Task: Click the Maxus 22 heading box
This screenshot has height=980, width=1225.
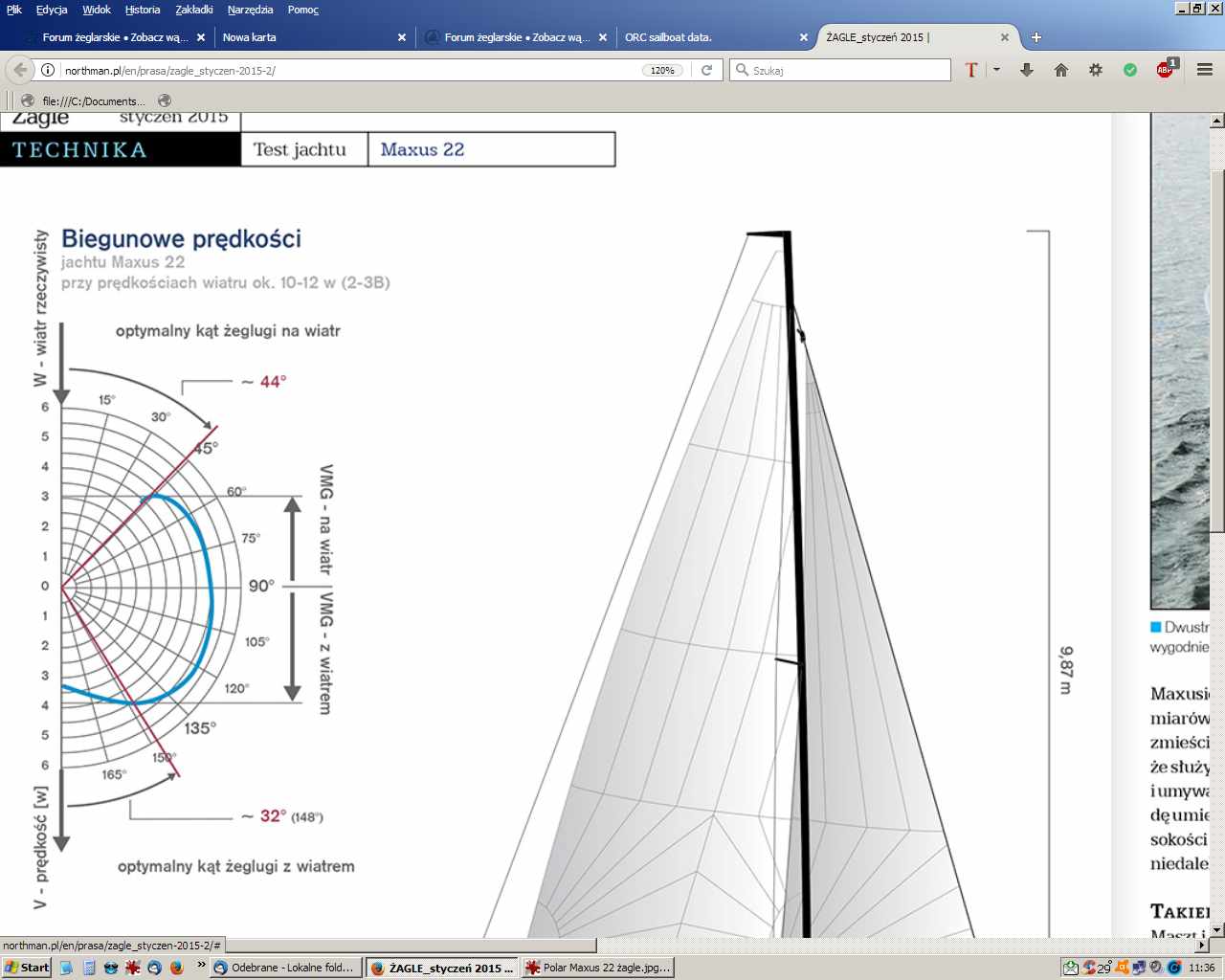Action: 492,149
